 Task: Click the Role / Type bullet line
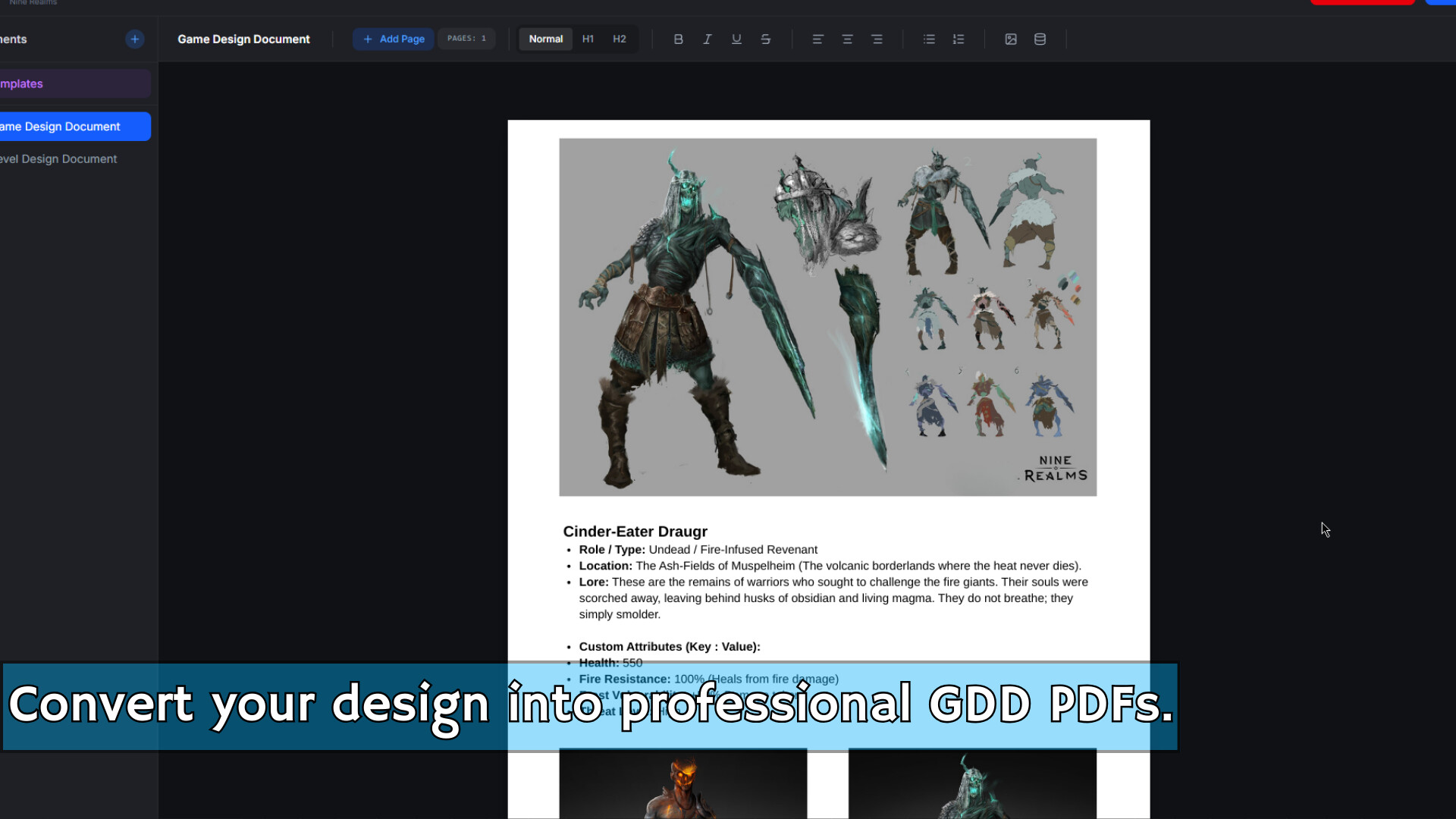[x=698, y=550]
